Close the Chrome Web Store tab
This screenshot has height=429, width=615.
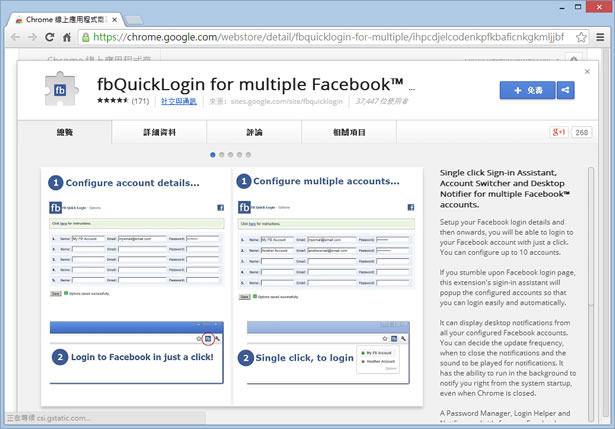click(115, 20)
